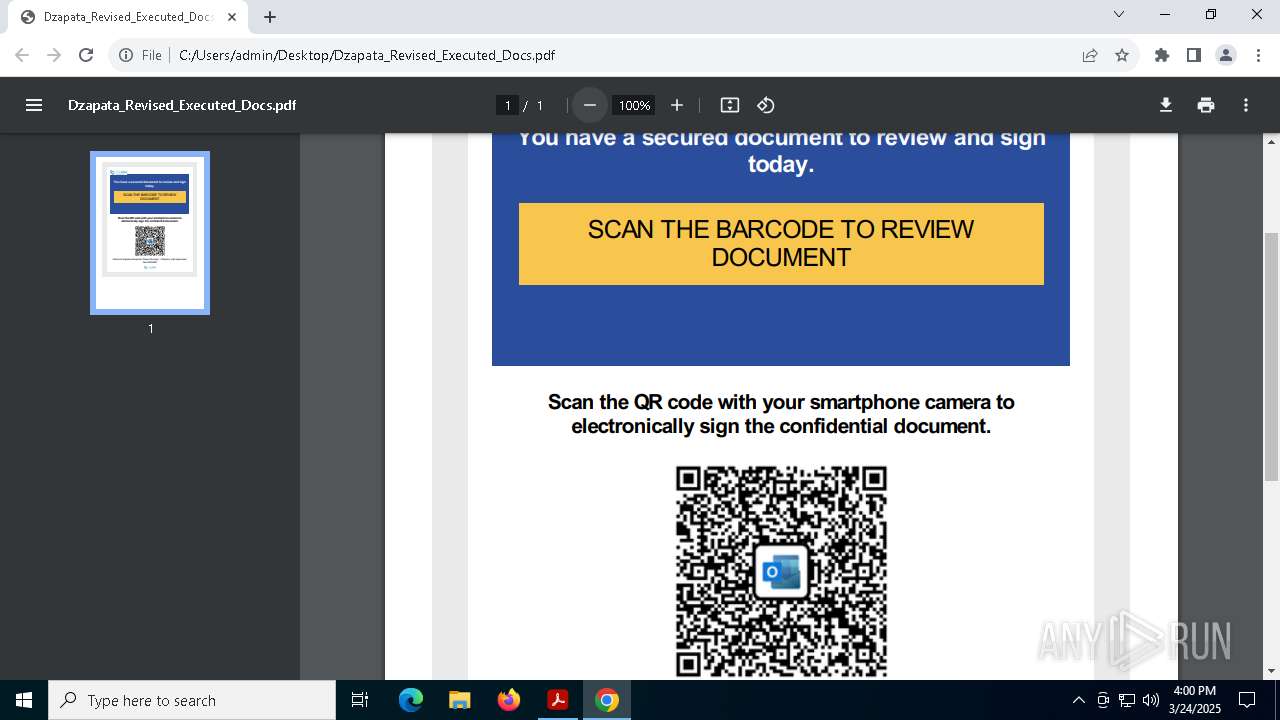Close the Dzapata_Revised_Executed_Docs tab
The image size is (1280, 720).
coord(233,17)
